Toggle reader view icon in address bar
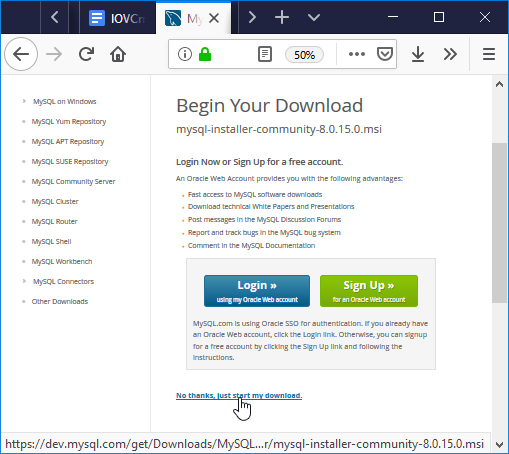Image resolution: width=509 pixels, height=454 pixels. [x=265, y=54]
